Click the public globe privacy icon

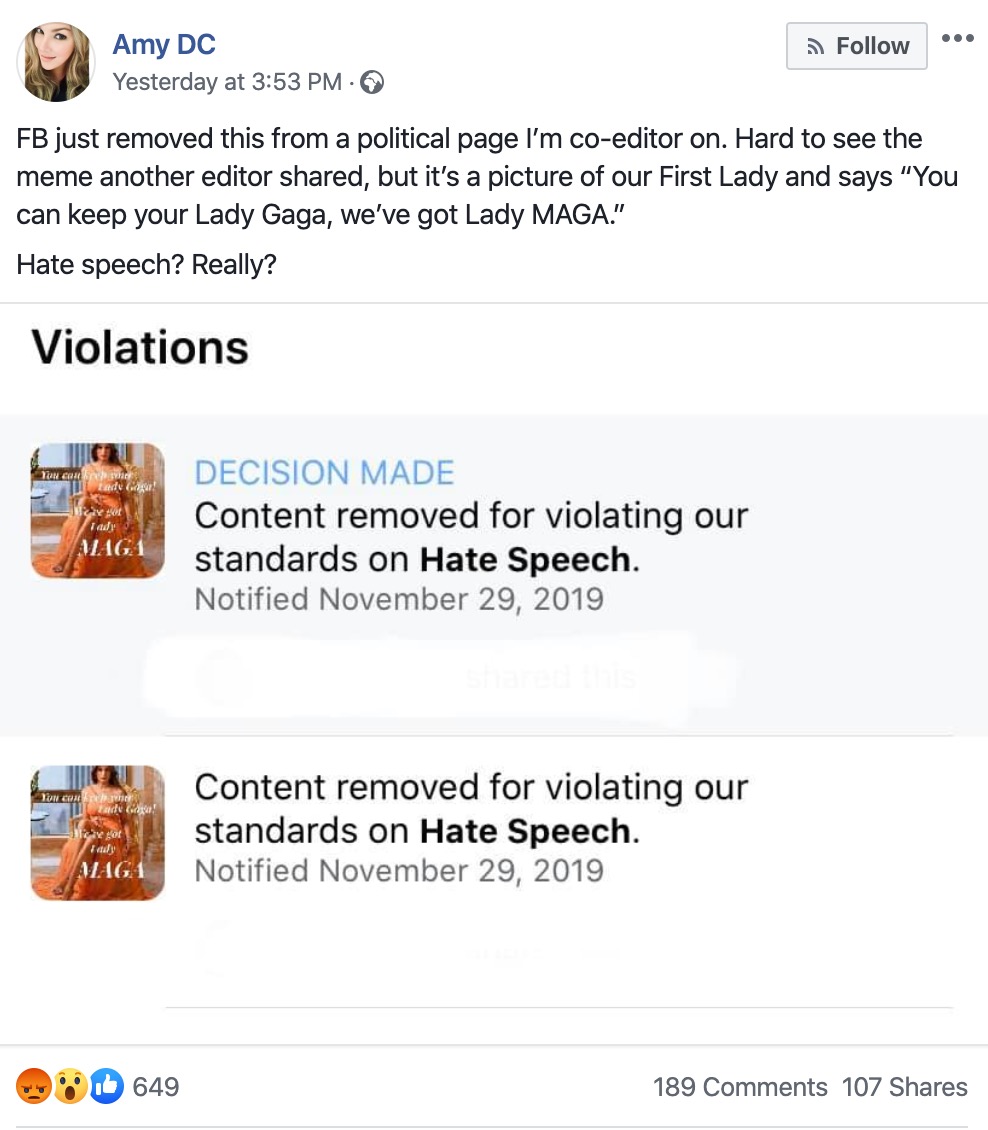point(372,82)
